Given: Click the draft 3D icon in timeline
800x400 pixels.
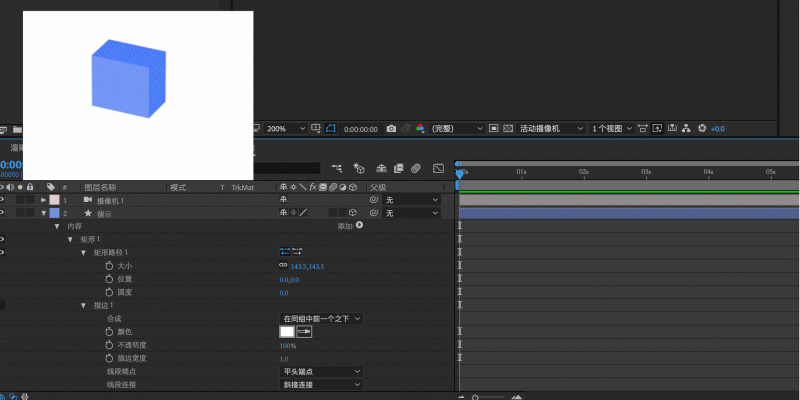Looking at the screenshot, I should tap(359, 168).
